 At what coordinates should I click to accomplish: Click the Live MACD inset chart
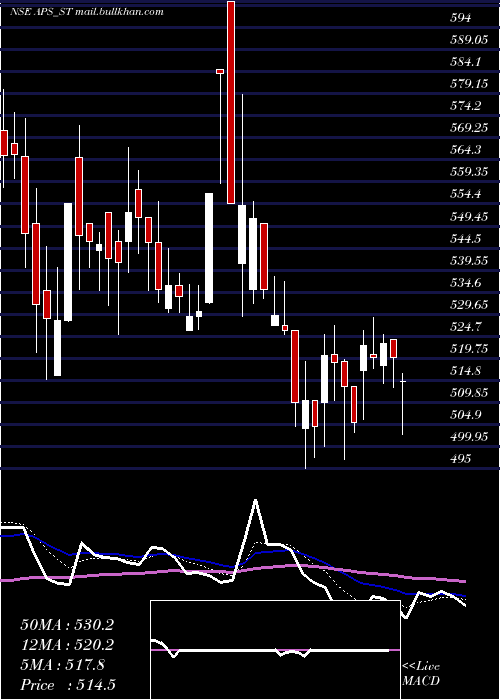click(x=275, y=650)
